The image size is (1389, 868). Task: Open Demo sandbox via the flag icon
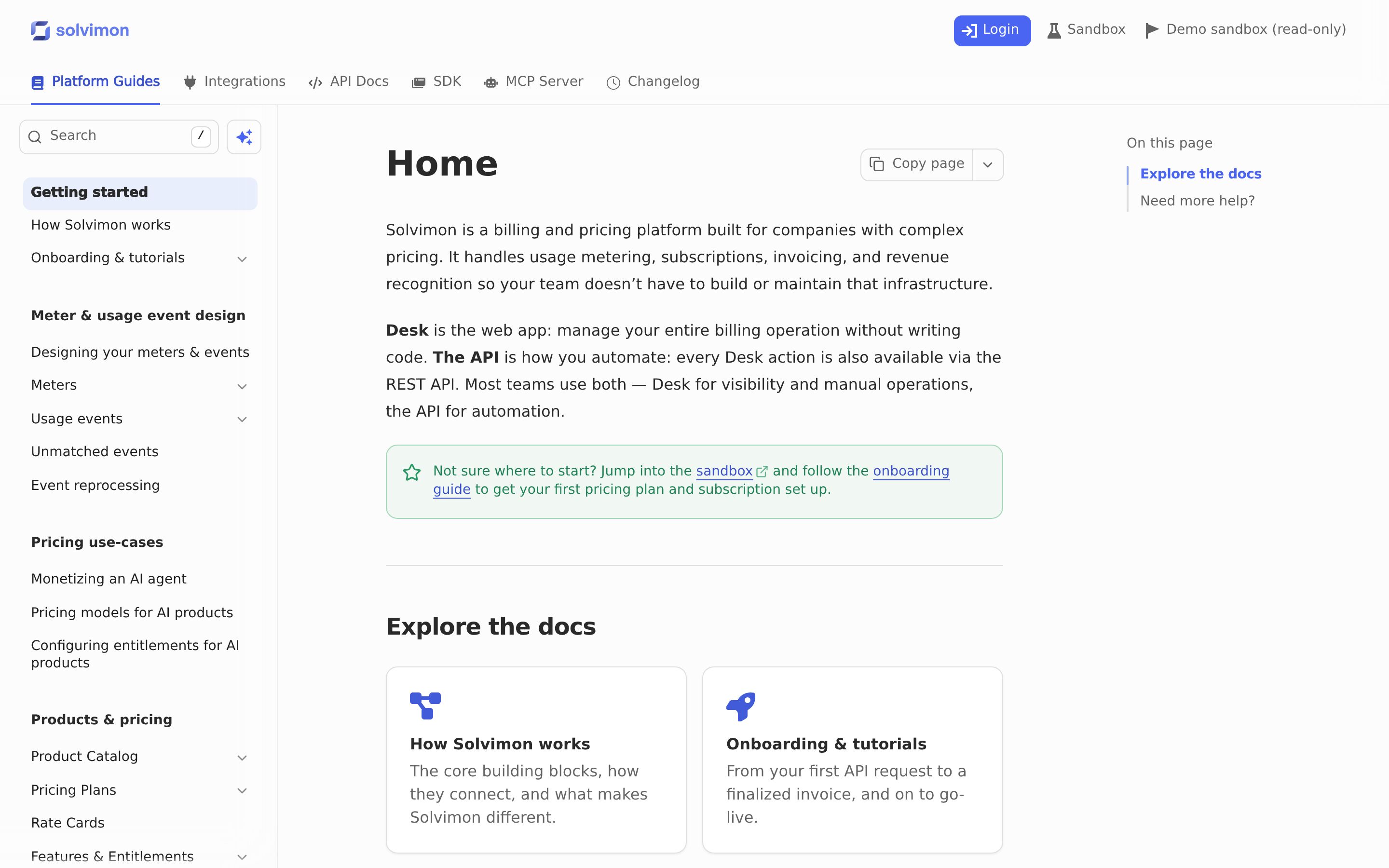click(x=1152, y=30)
